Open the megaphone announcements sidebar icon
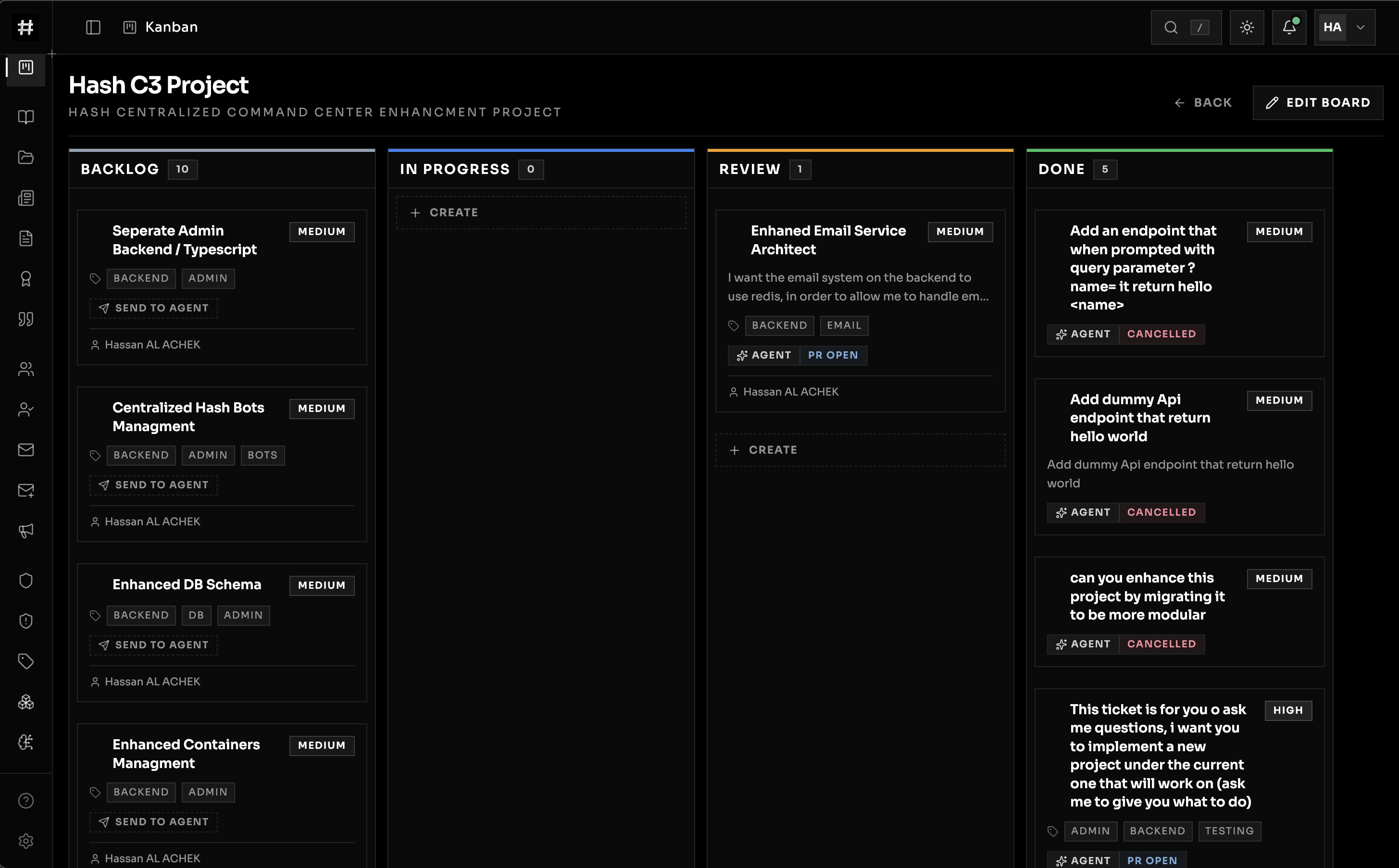This screenshot has height=868, width=1399. [26, 531]
